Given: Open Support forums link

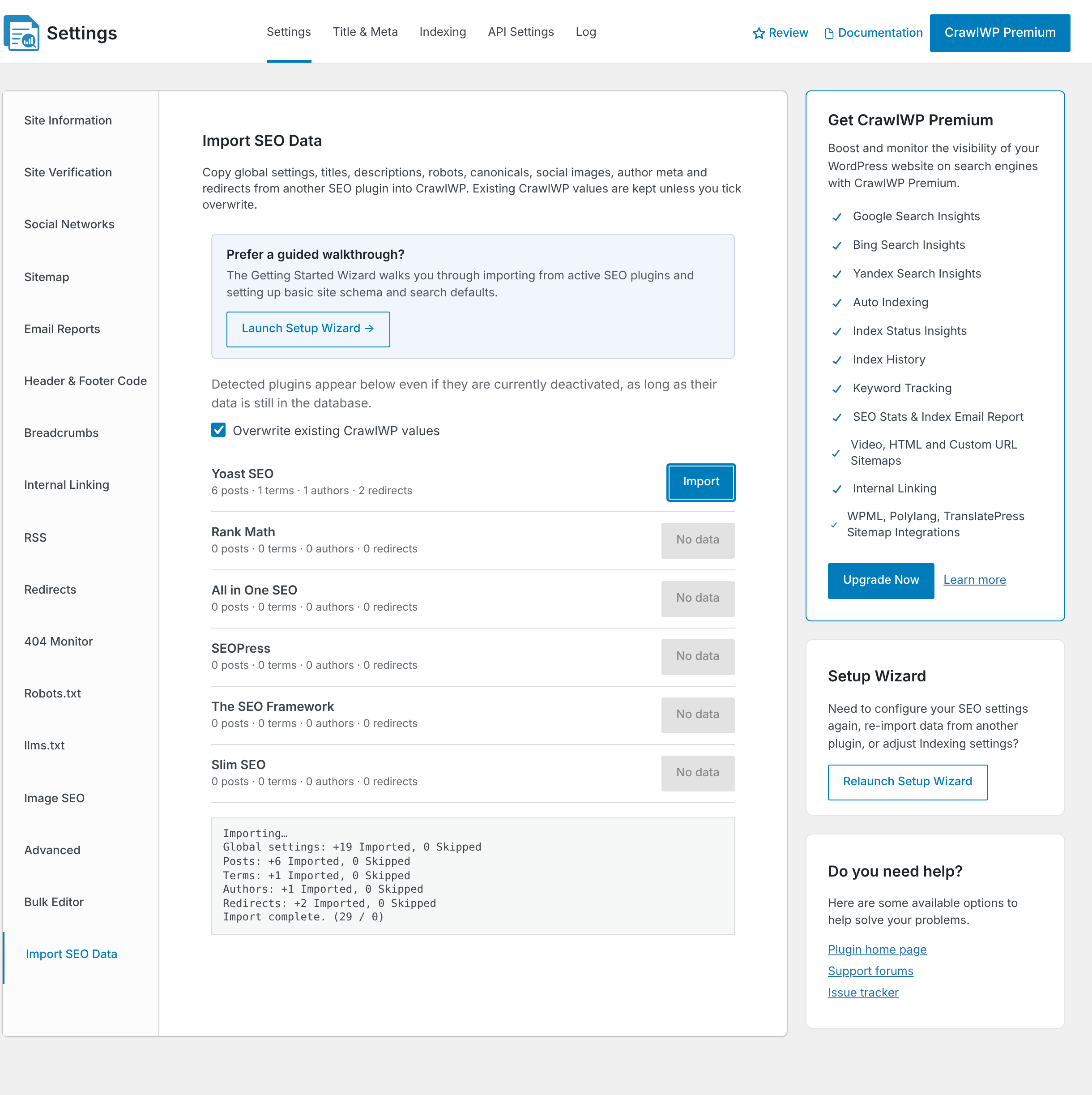Looking at the screenshot, I should (x=870, y=971).
